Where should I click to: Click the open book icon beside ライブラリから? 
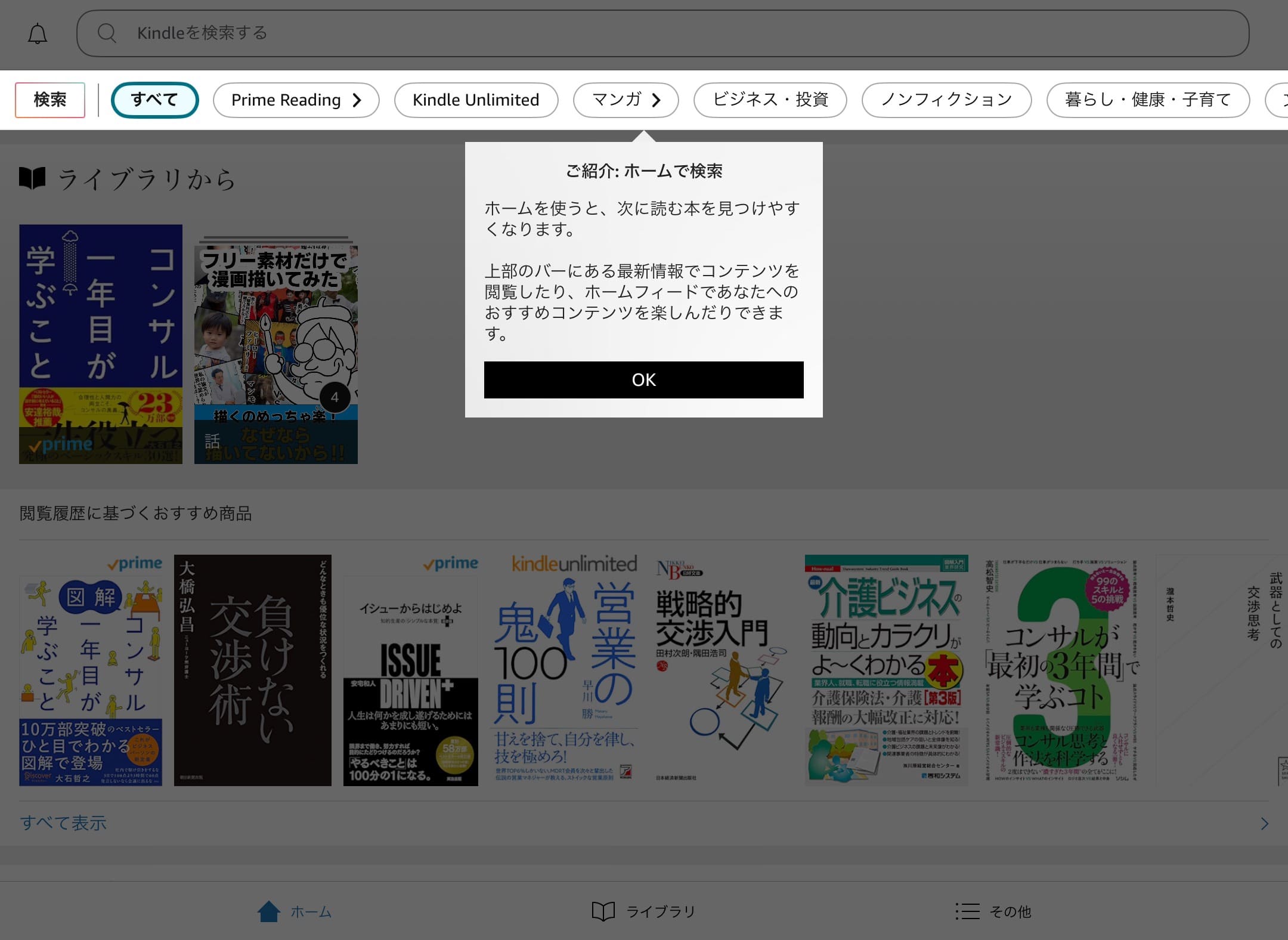pos(33,178)
